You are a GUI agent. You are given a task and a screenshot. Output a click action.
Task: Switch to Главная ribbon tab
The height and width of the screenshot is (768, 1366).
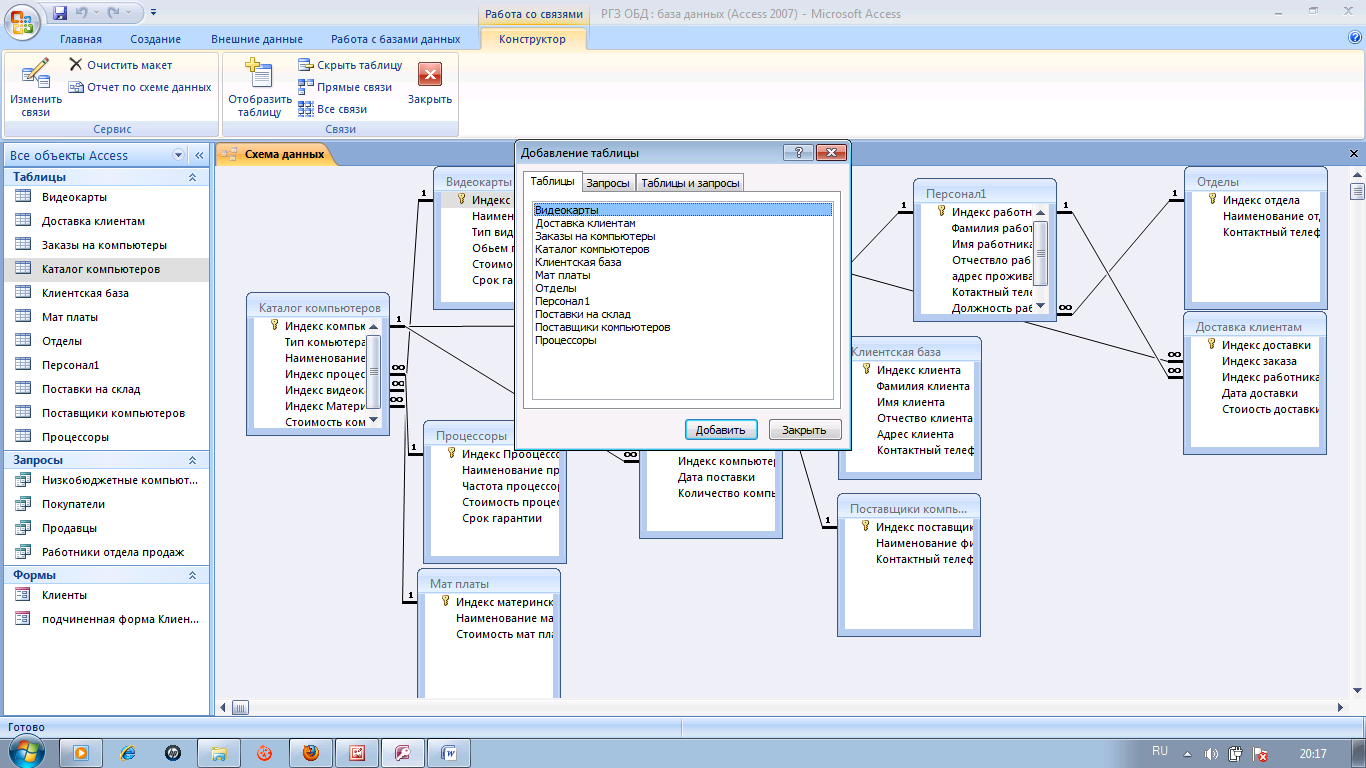81,39
